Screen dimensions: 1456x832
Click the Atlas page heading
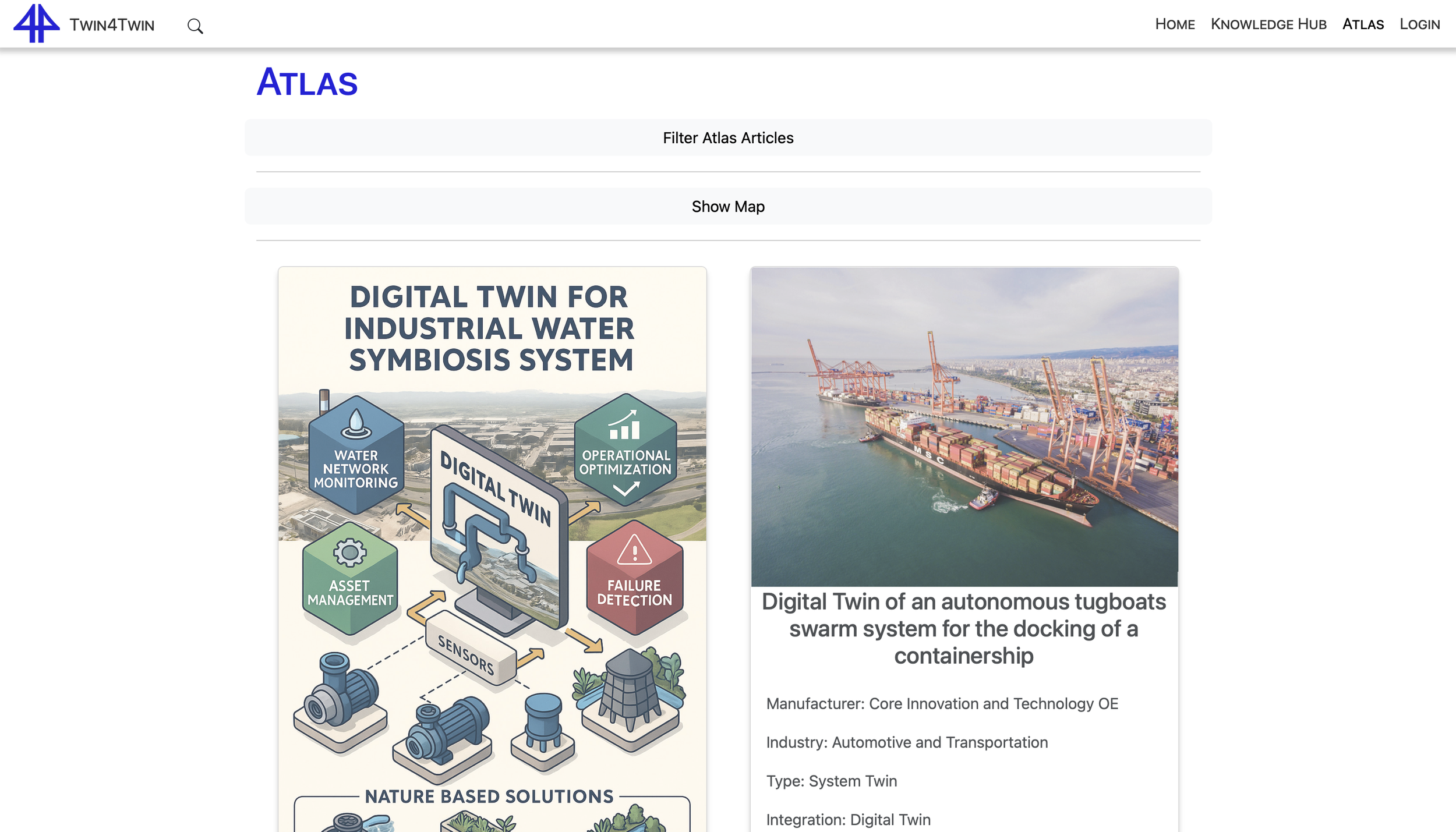coord(307,83)
